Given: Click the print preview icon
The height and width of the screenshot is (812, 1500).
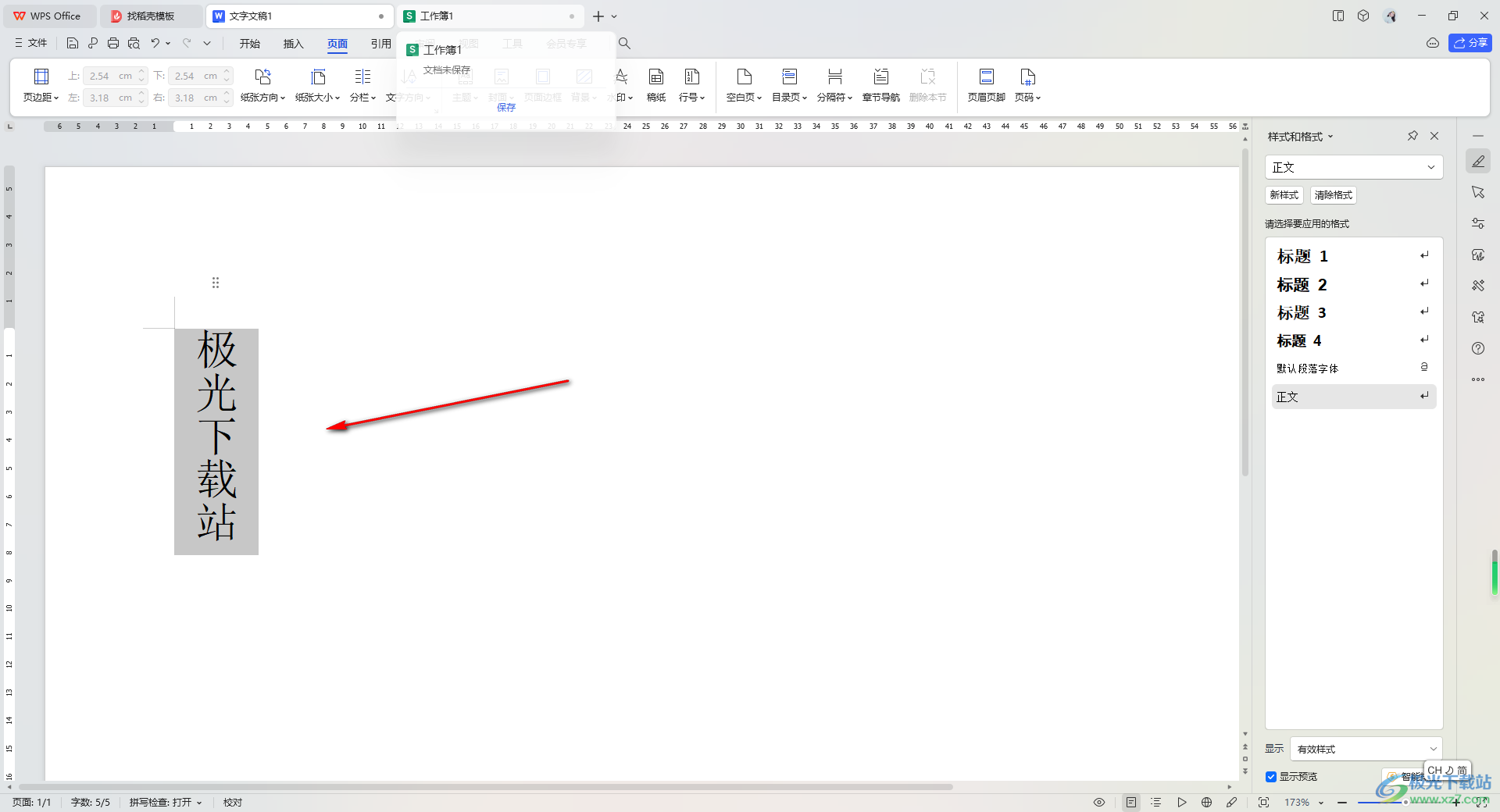Looking at the screenshot, I should coord(134,43).
